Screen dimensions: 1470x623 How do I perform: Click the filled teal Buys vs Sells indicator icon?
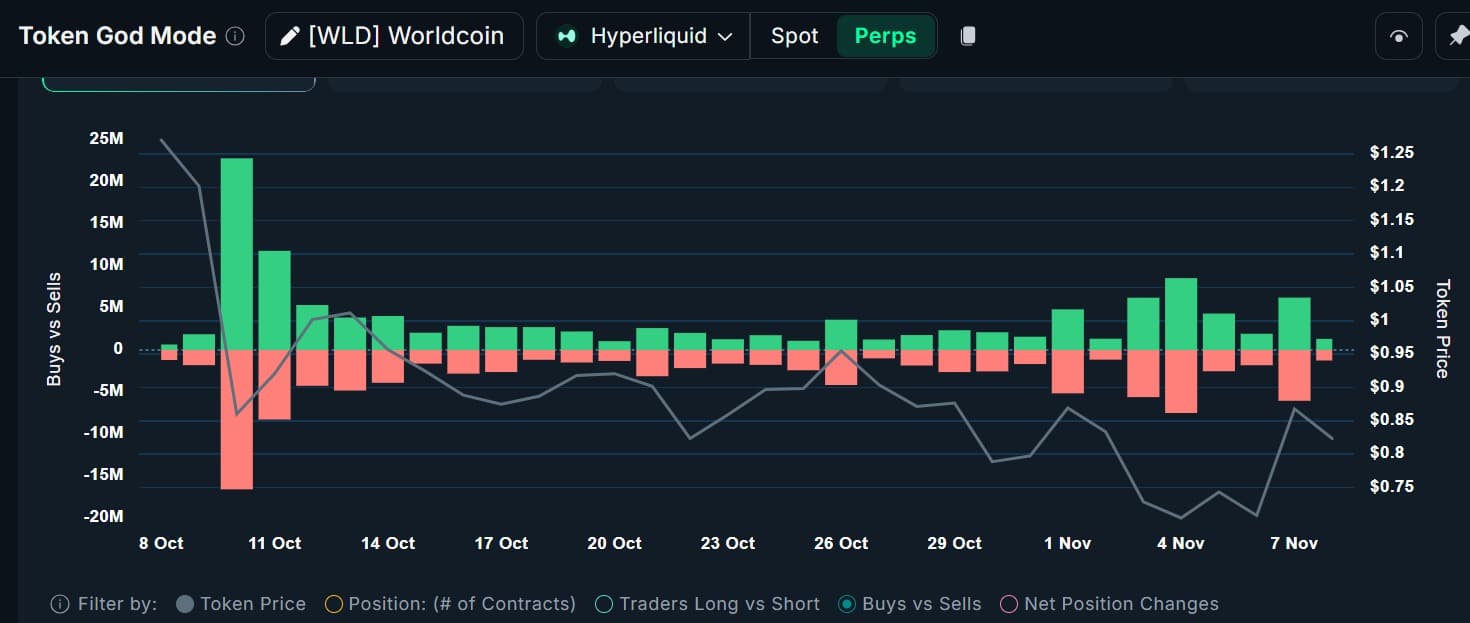(x=847, y=603)
